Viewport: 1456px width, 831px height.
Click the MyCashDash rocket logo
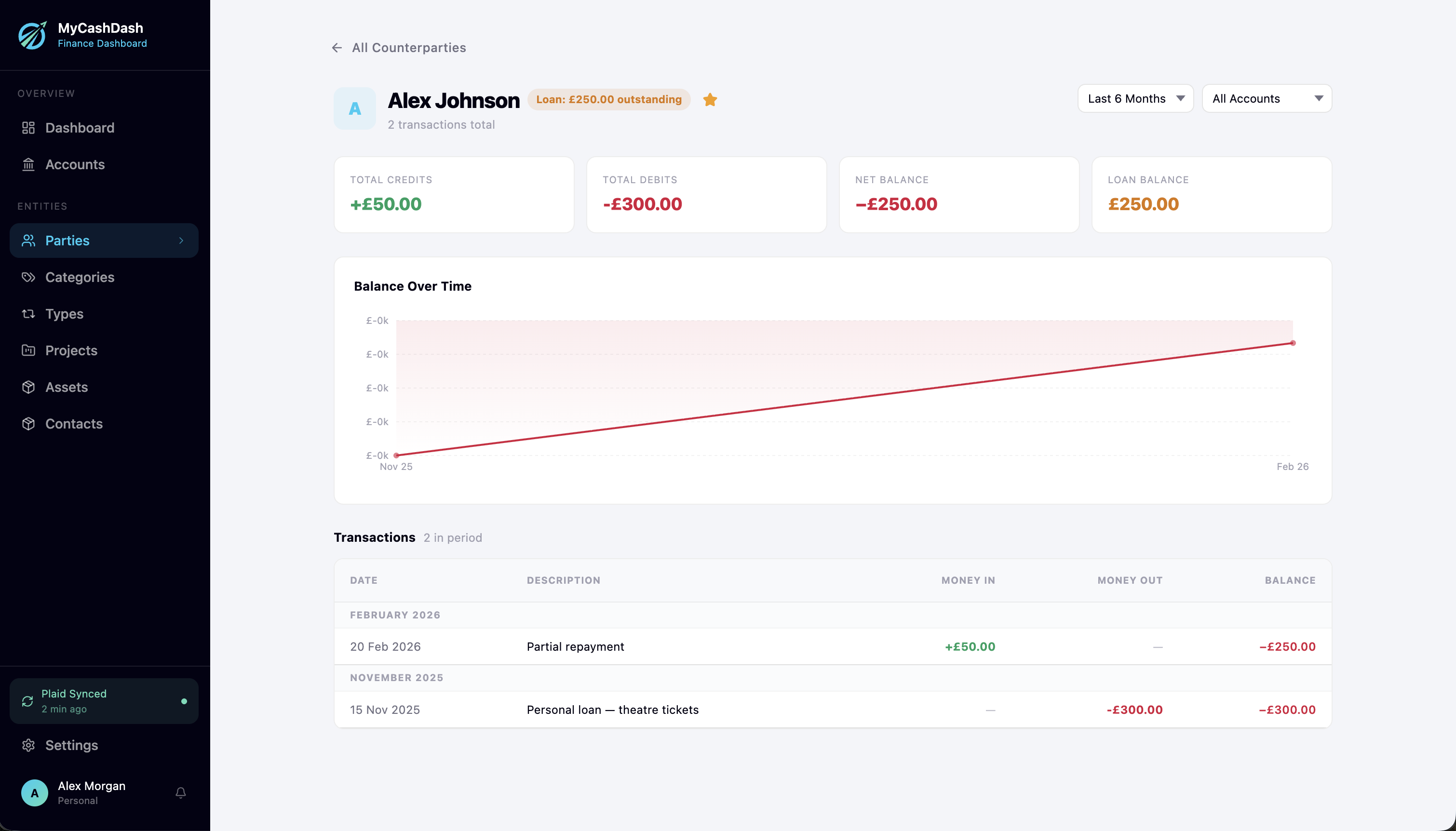(x=32, y=35)
